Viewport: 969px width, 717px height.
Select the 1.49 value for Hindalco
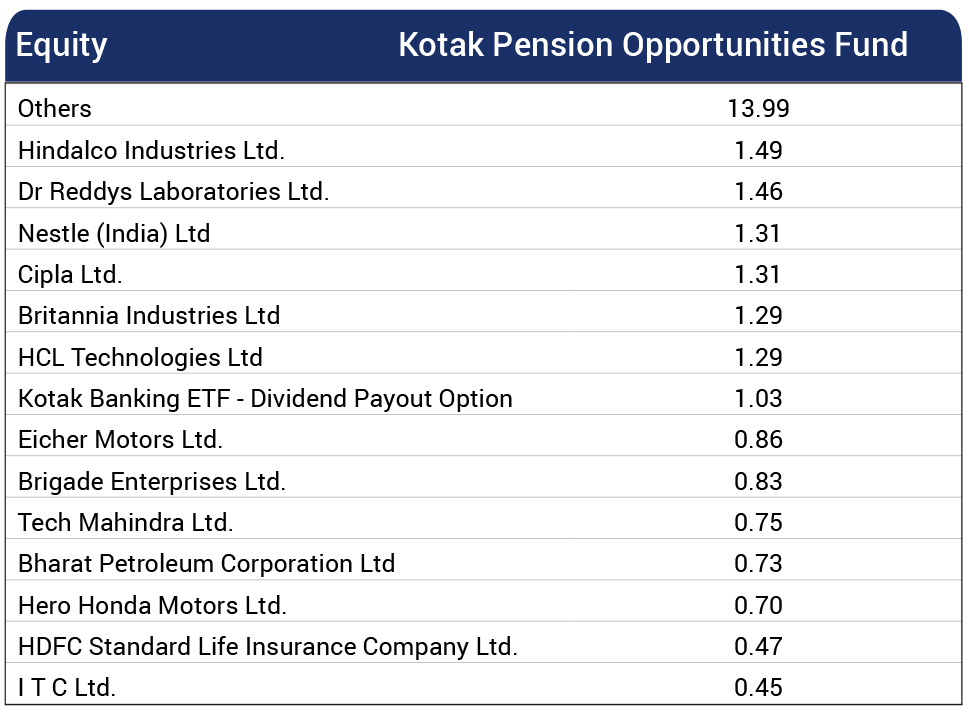[758, 150]
